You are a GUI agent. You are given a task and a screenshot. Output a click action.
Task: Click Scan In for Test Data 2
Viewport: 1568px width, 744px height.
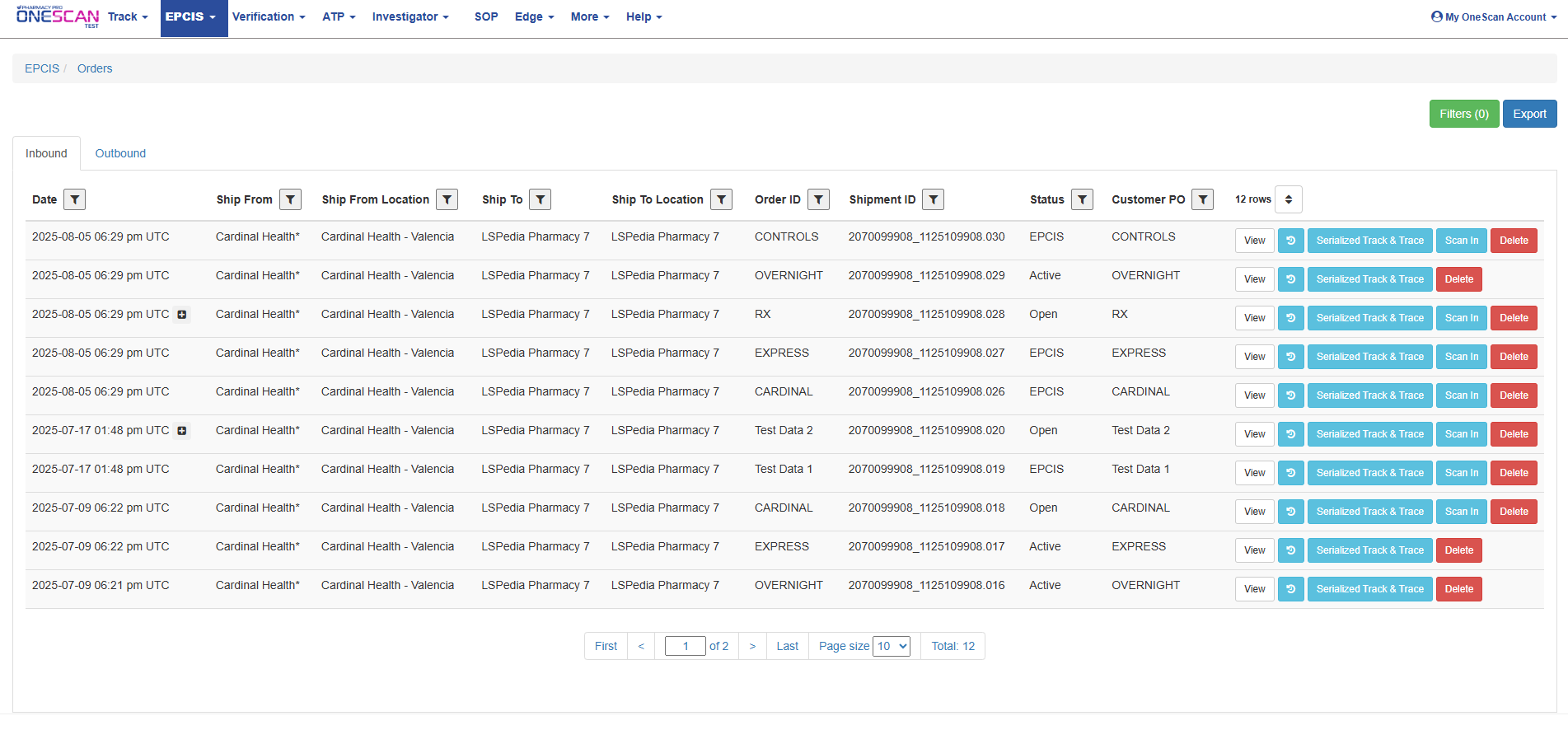(1462, 434)
